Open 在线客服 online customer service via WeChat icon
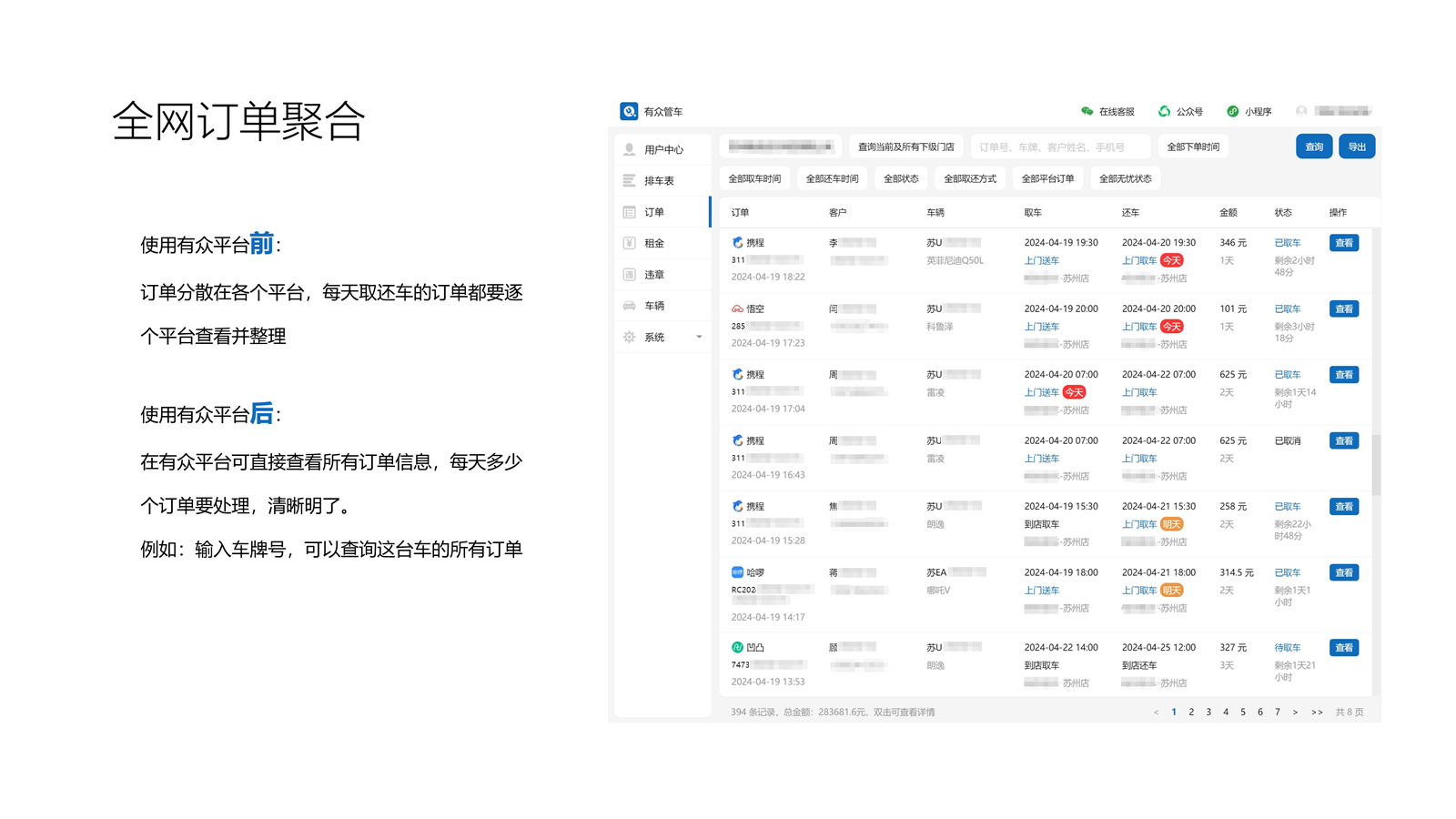 click(1087, 111)
